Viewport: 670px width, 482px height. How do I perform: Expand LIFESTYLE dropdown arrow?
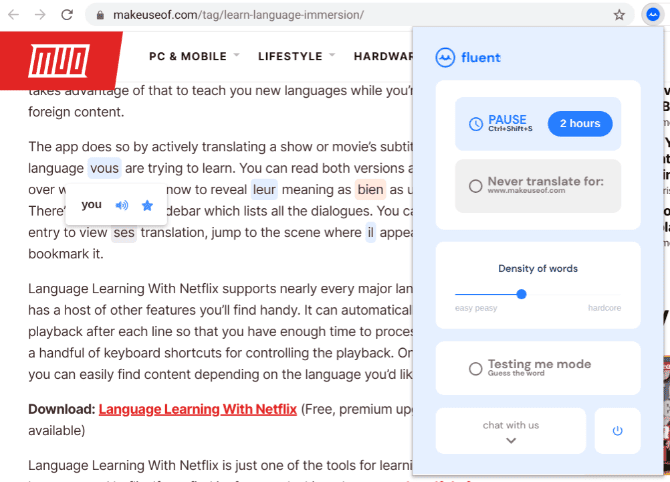coord(332,55)
